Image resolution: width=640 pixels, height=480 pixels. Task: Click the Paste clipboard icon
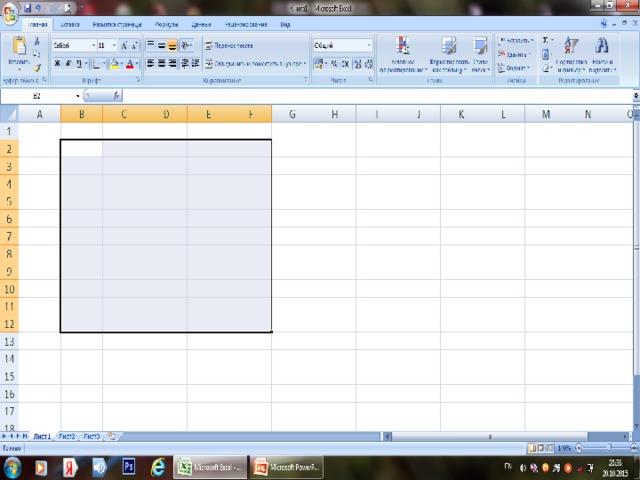click(19, 46)
